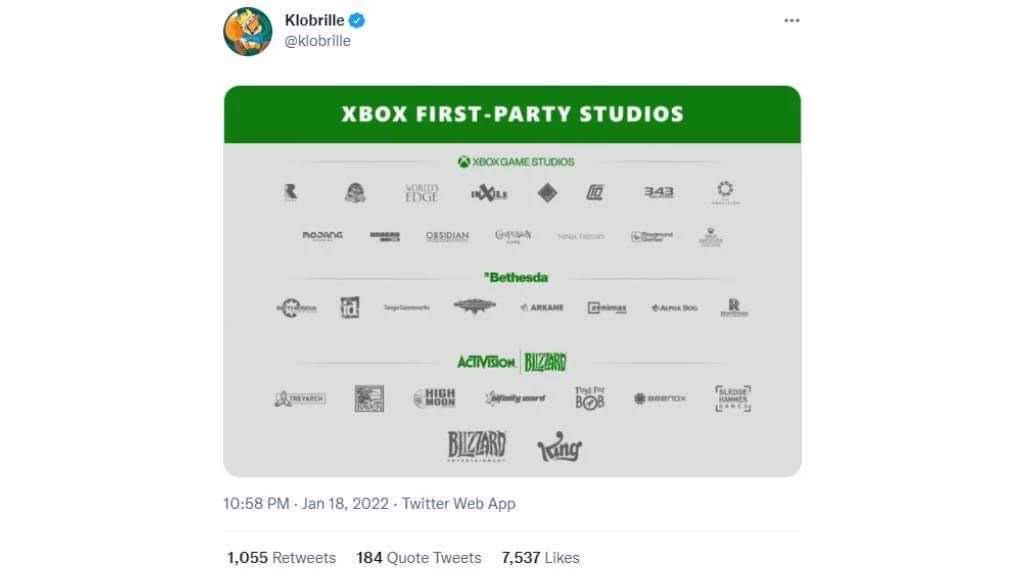This screenshot has height=576, width=1024.
Task: Click the tweet timestamp 10:58 PM
Action: 258,504
